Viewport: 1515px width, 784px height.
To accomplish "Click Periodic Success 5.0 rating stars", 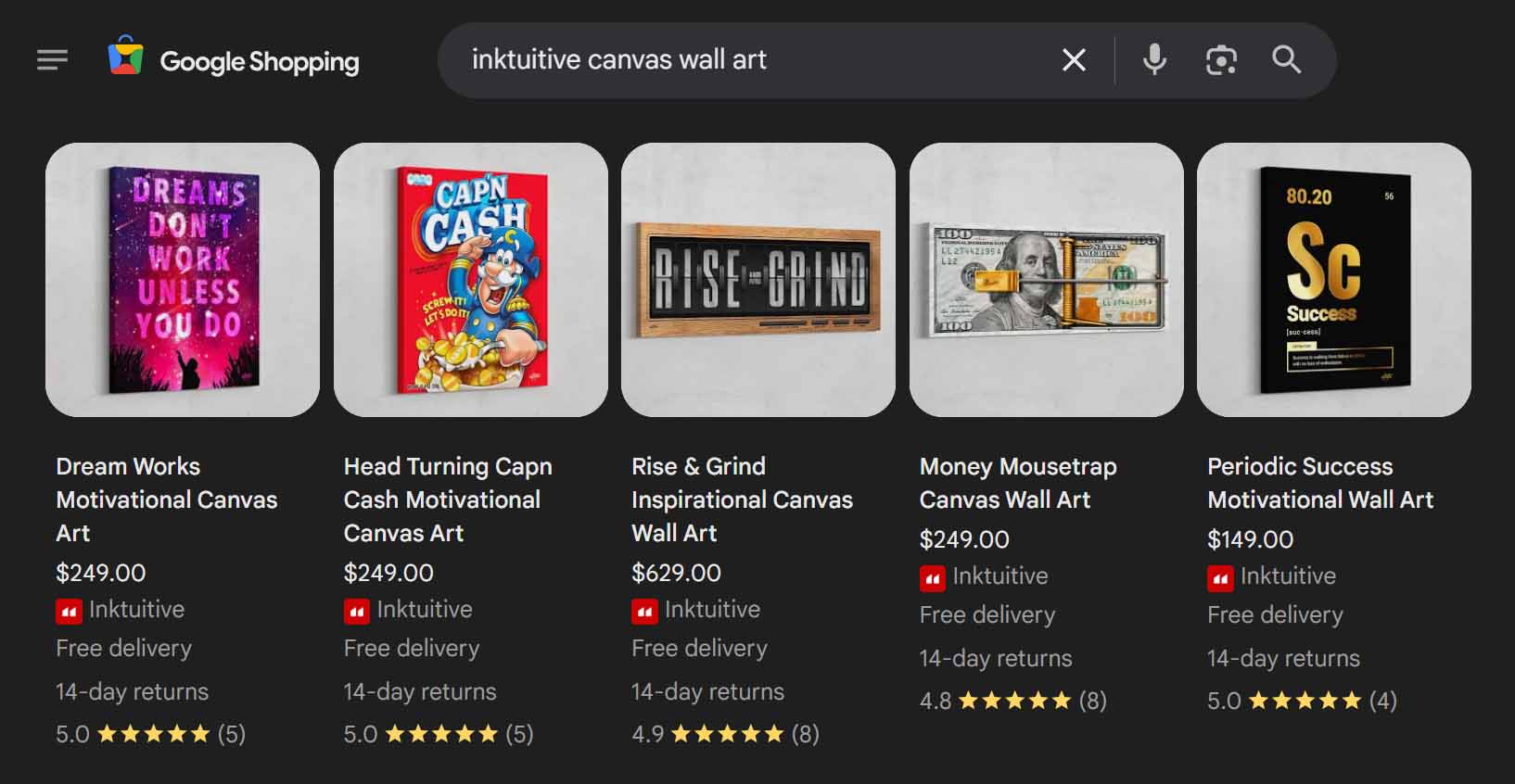I will pos(1305,701).
